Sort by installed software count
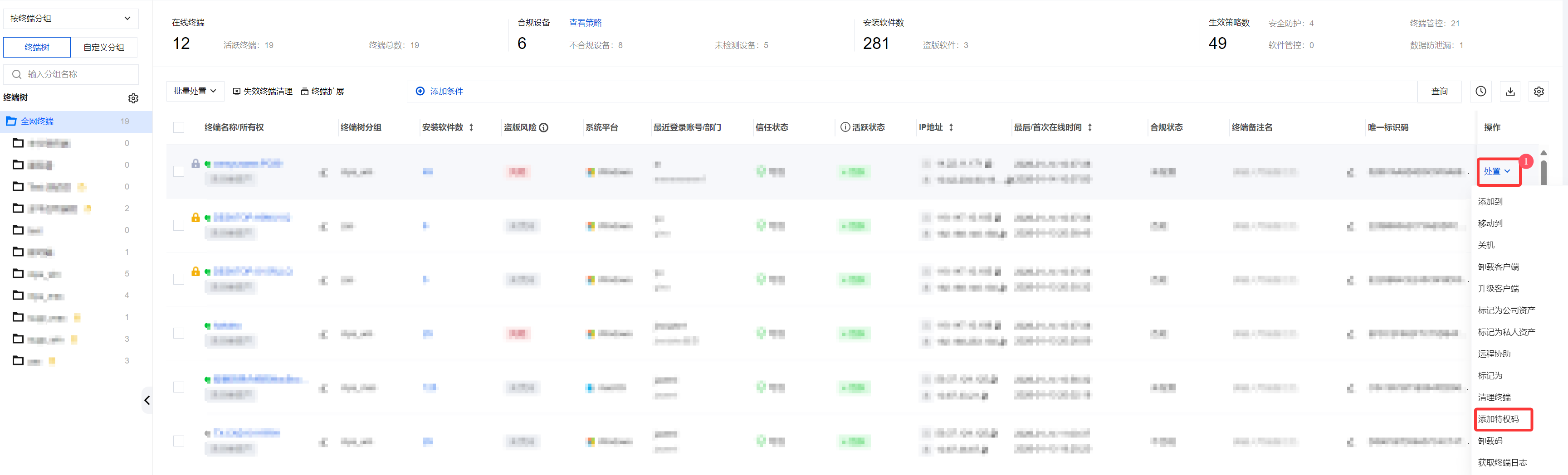Viewport: 1568px width, 475px height. (471, 127)
